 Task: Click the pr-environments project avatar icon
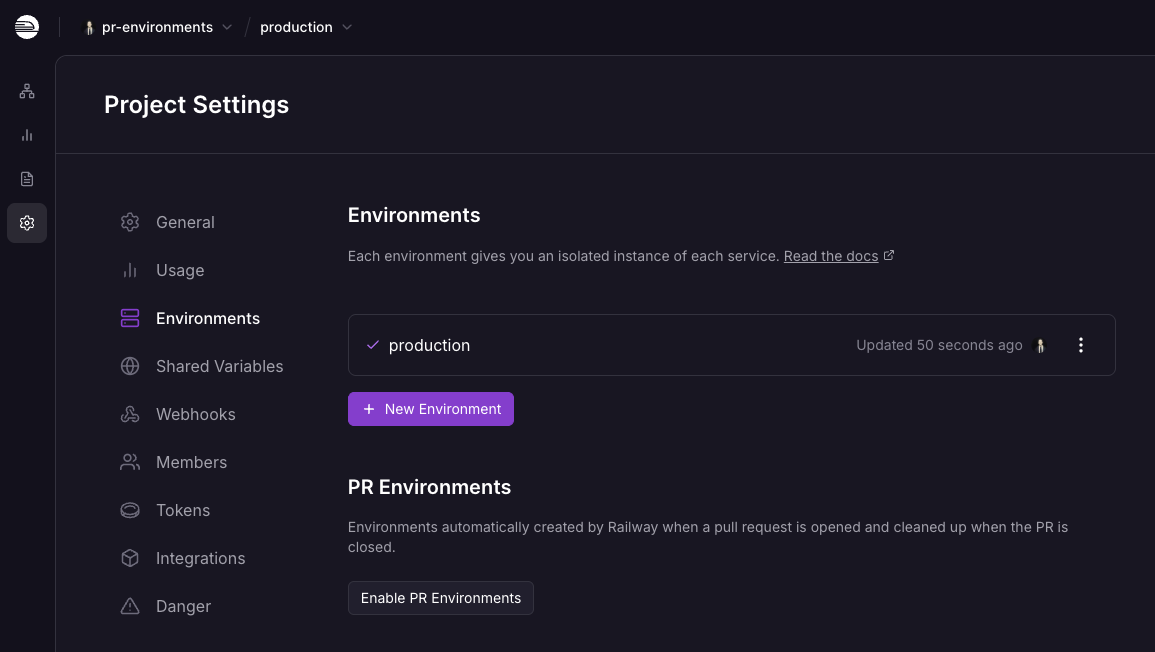tap(89, 27)
